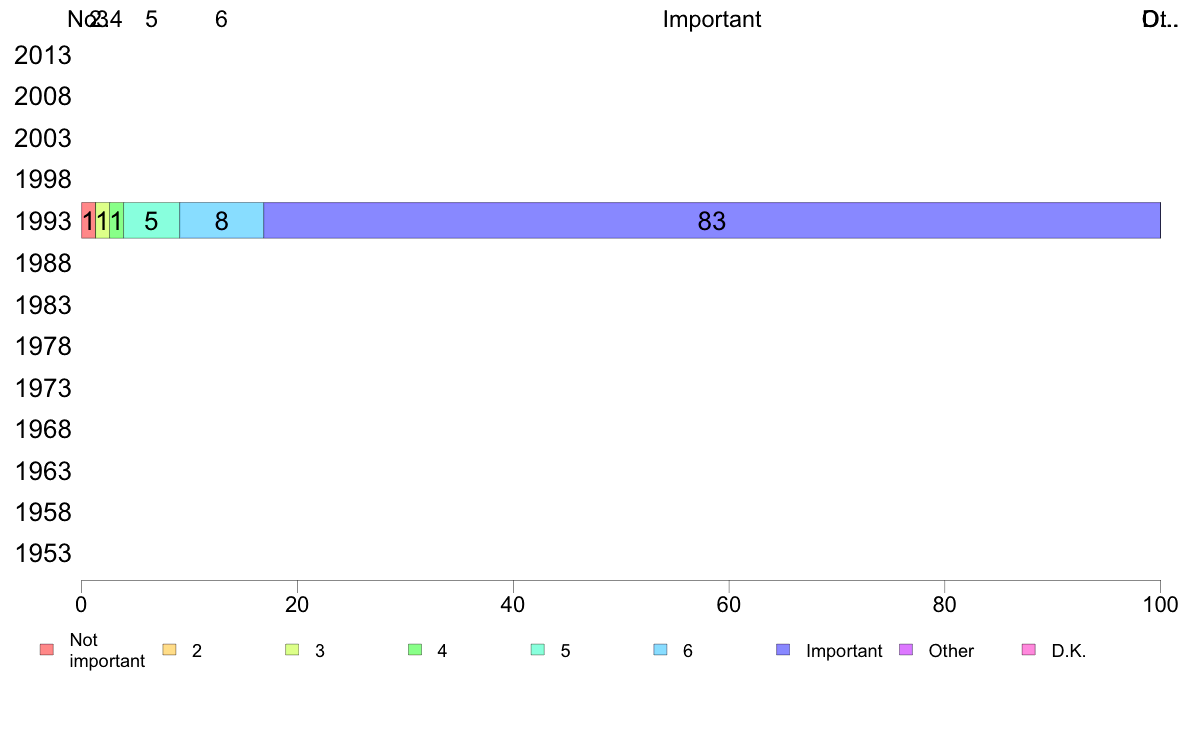Click the teal legend swatch for 5

pyautogui.click(x=538, y=650)
